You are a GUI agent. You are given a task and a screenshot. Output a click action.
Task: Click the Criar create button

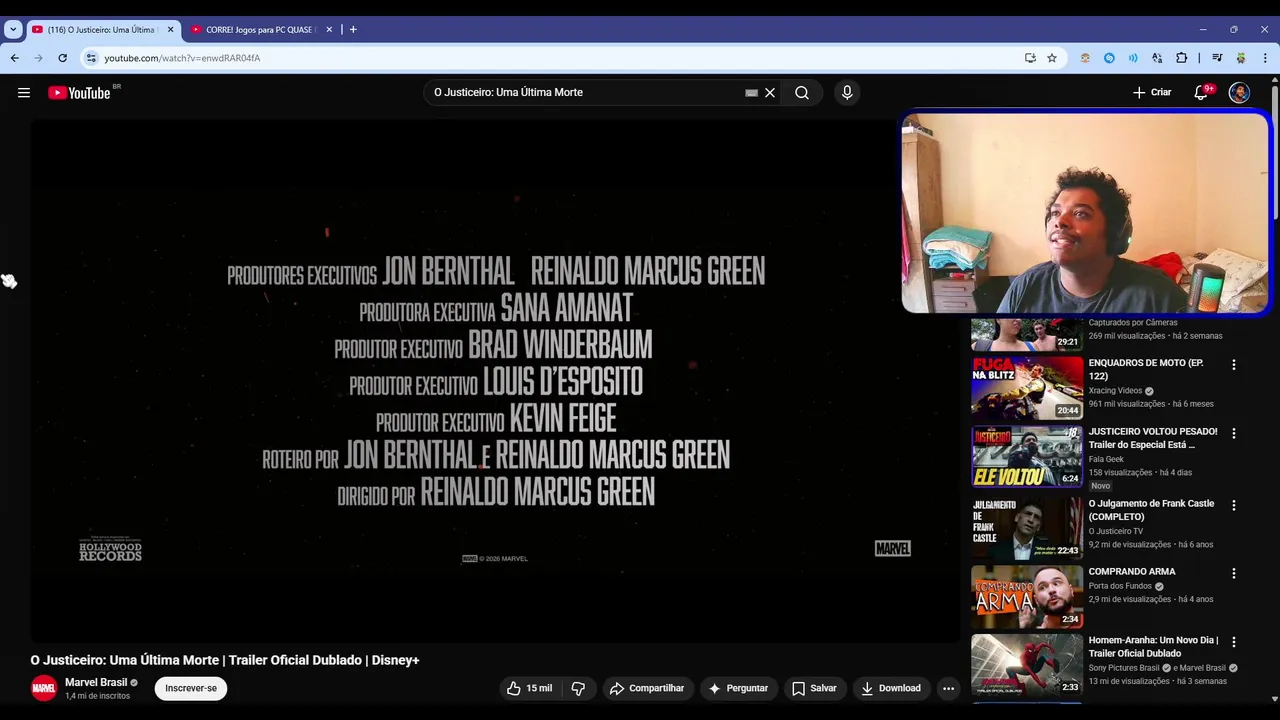point(1152,93)
